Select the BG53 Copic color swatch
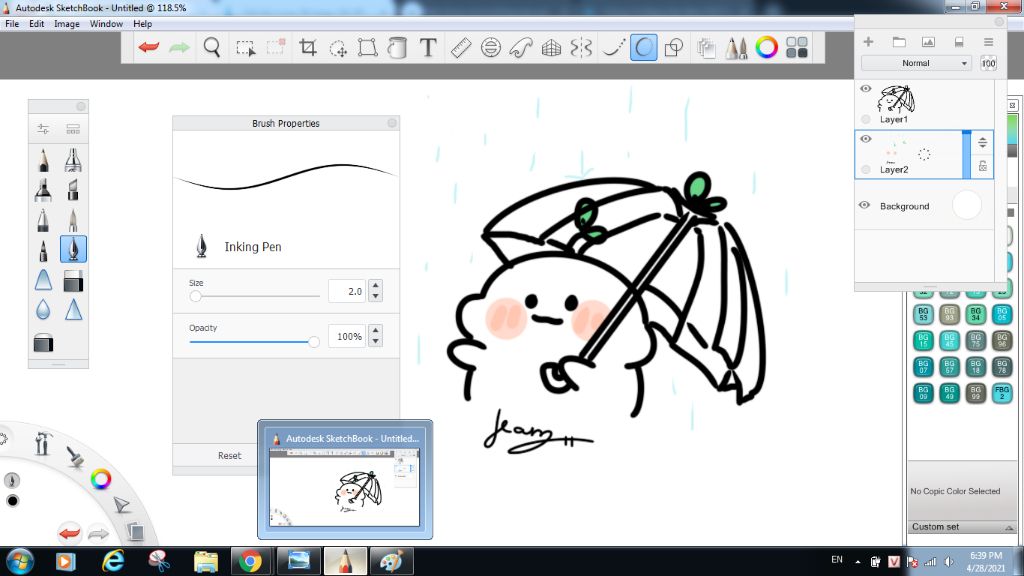 point(923,314)
